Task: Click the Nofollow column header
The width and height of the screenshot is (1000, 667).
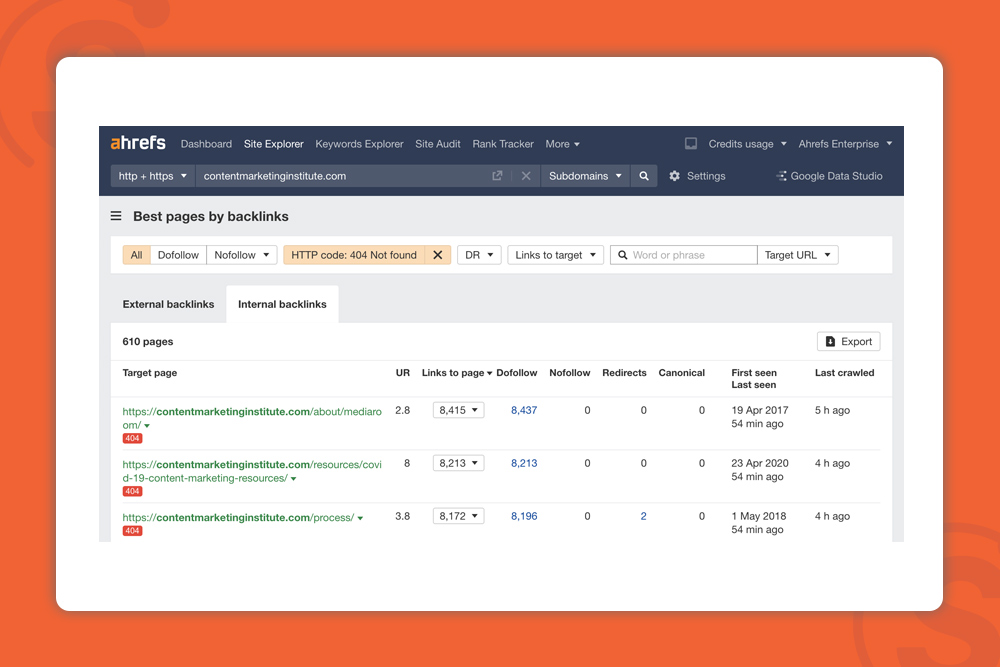Action: tap(570, 373)
